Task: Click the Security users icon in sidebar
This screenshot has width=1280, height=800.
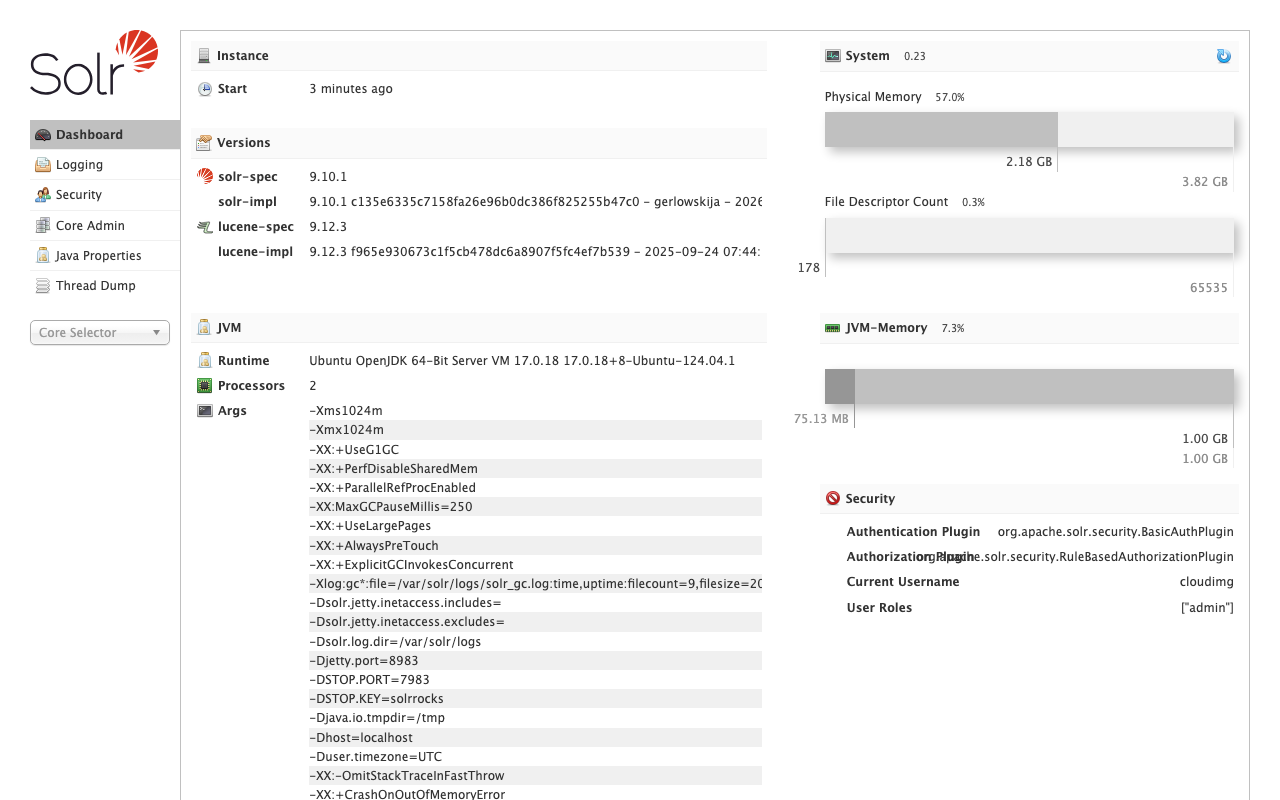Action: pyautogui.click(x=43, y=195)
